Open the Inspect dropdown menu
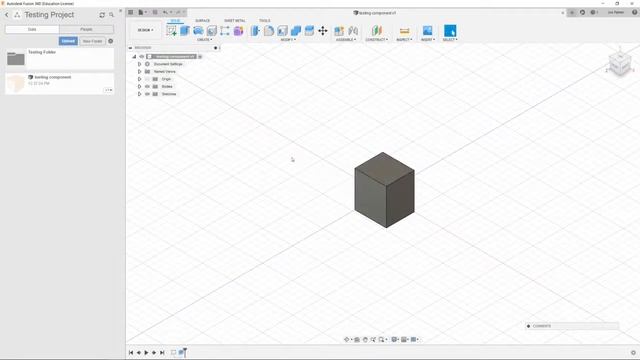This screenshot has width=640, height=360. click(404, 40)
